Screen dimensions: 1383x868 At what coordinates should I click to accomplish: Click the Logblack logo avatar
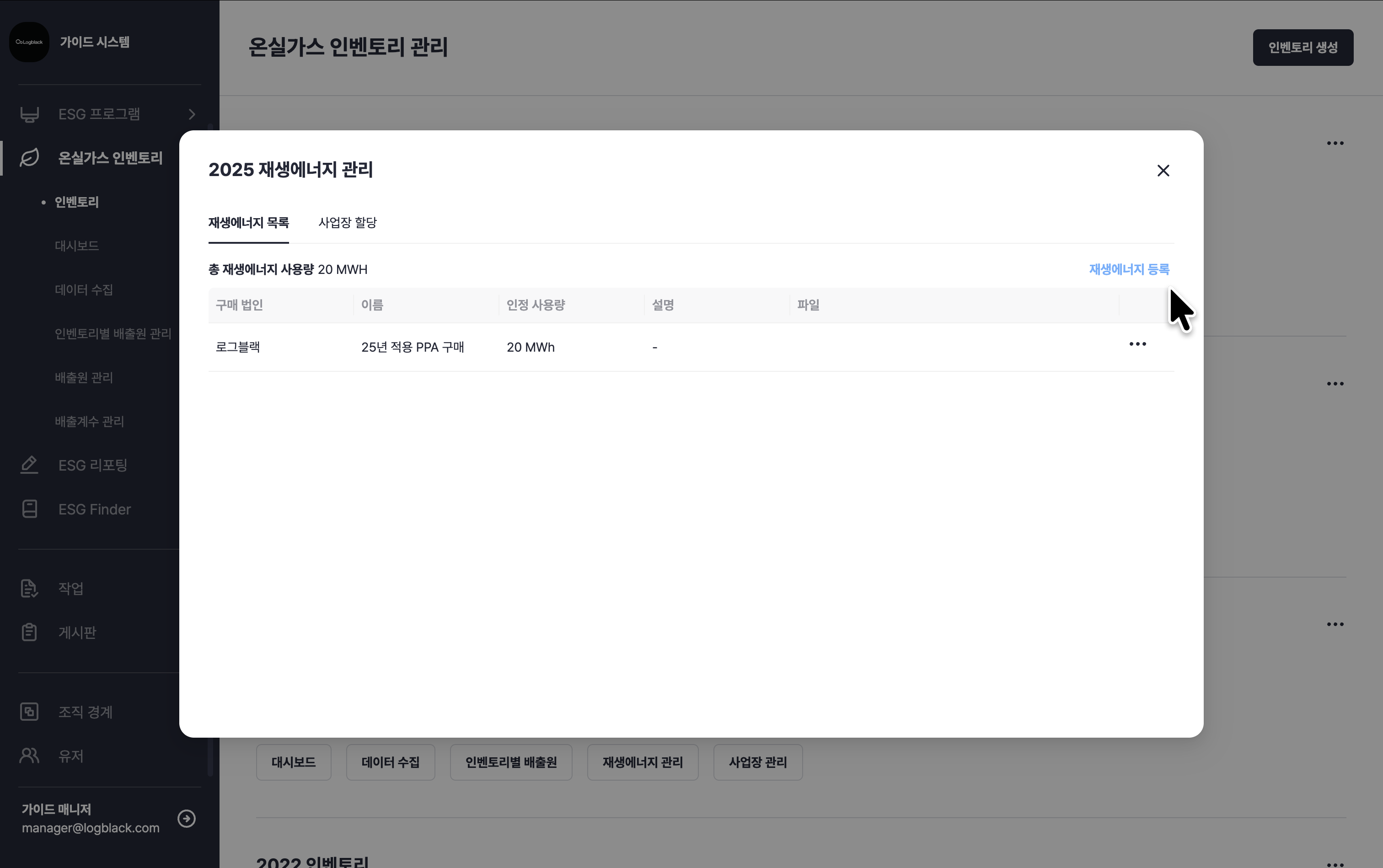point(29,42)
